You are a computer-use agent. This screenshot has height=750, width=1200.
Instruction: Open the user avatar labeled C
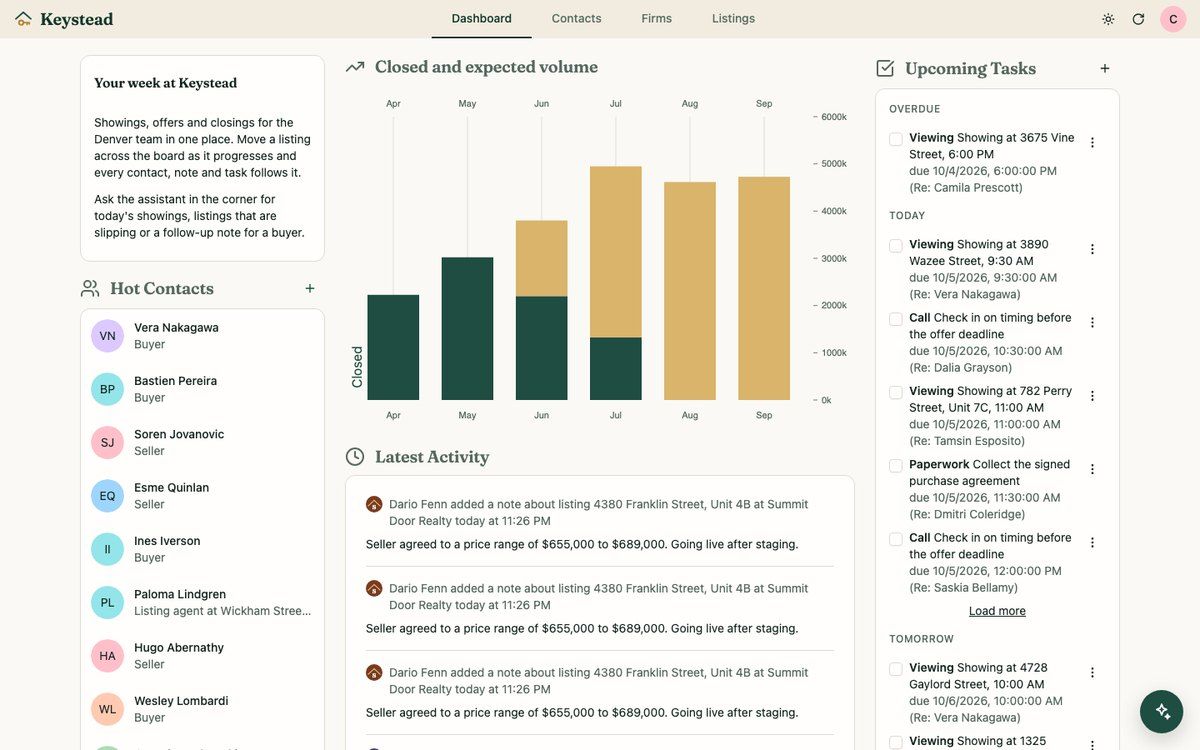(1173, 19)
